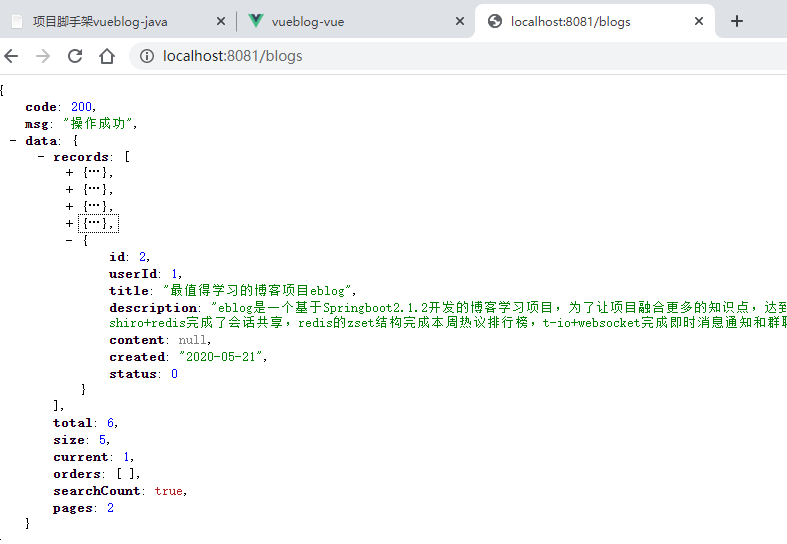Collapse the records array

point(41,157)
